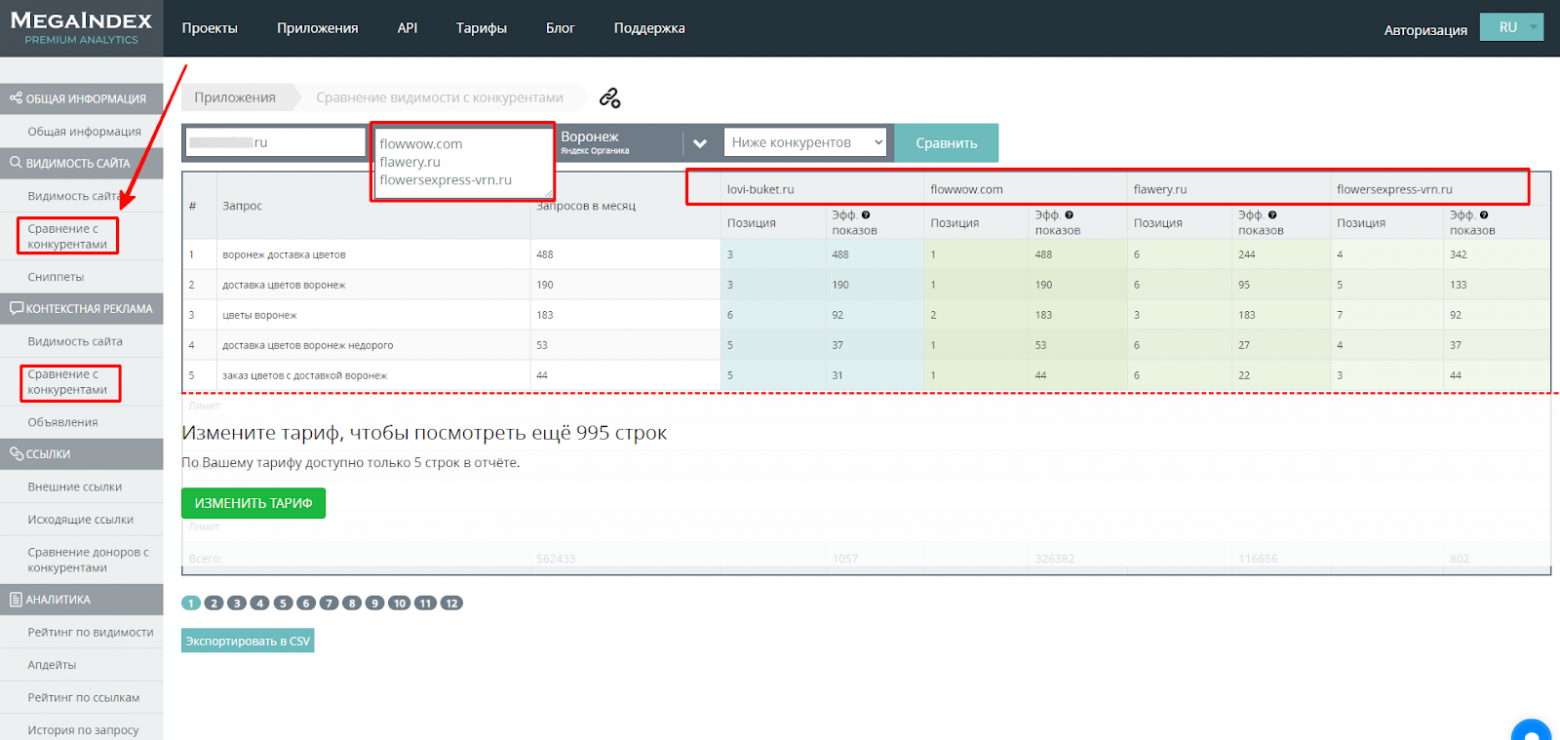Collapse the Общая информация sidebar section
This screenshot has height=740, width=1560.
(x=81, y=98)
